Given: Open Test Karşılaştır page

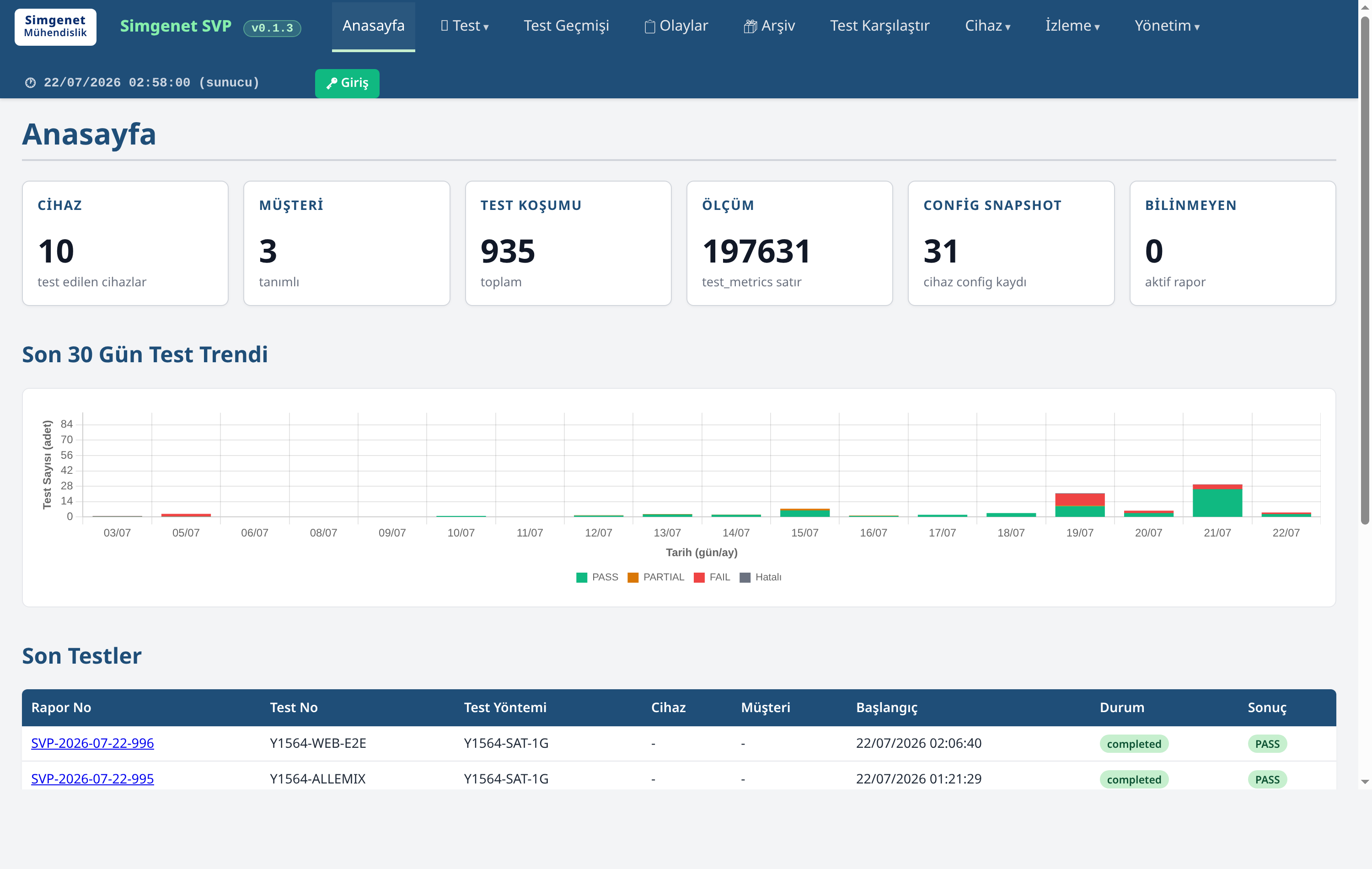Looking at the screenshot, I should 879,26.
